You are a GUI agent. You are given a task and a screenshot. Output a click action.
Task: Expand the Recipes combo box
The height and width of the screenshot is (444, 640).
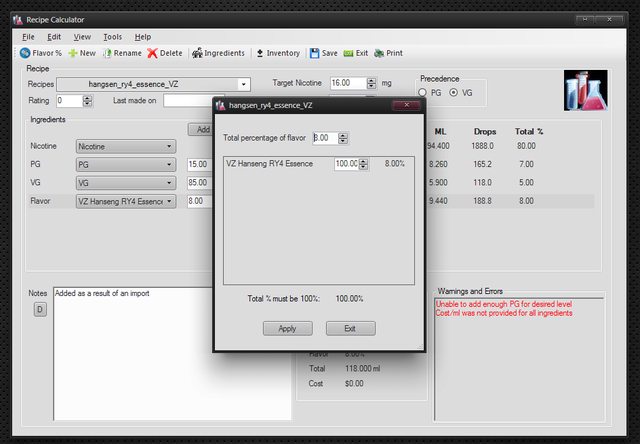tap(244, 85)
